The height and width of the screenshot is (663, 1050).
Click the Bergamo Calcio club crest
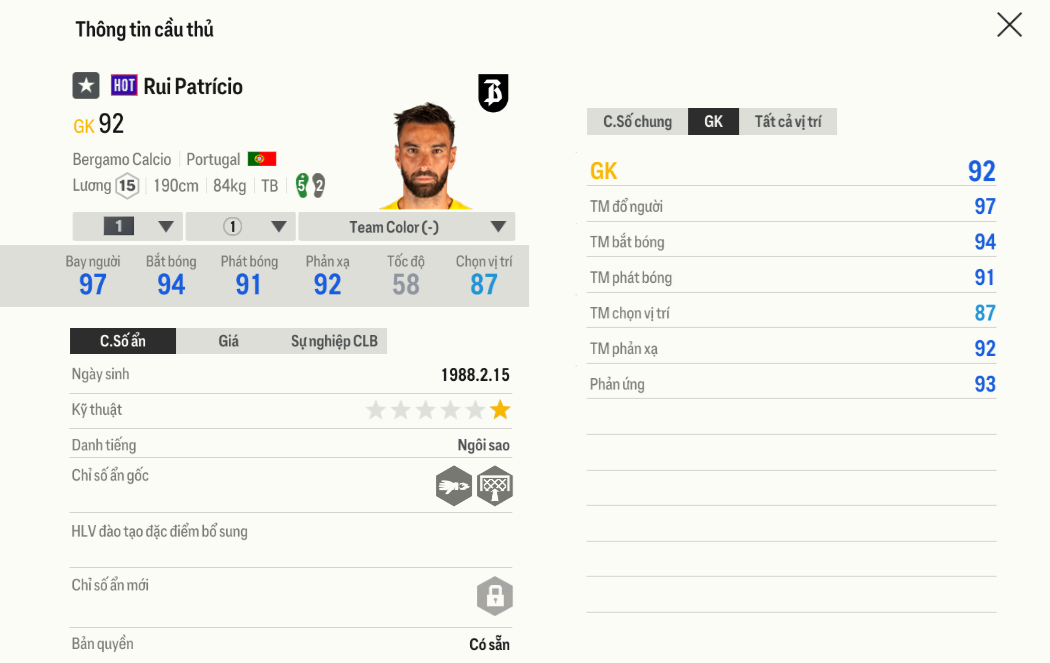493,93
